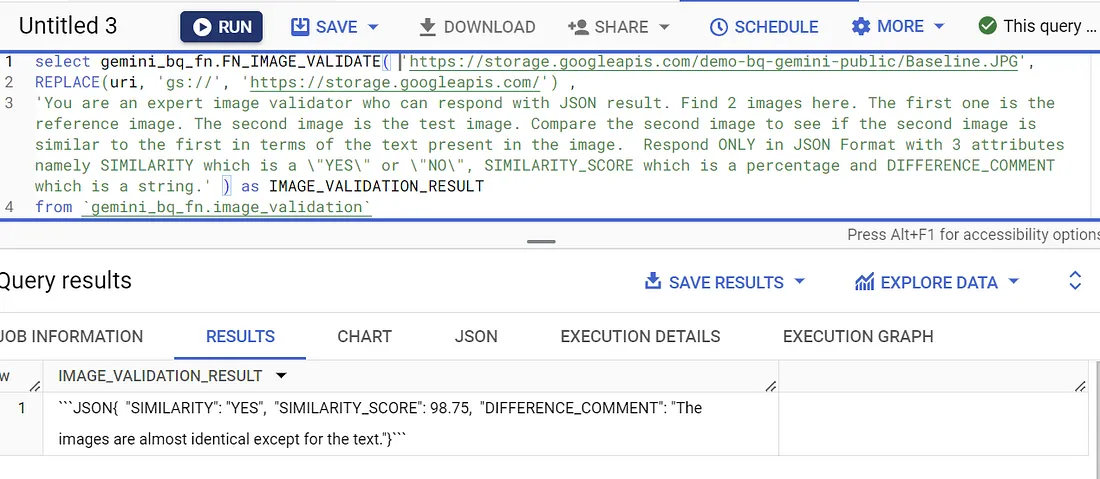Image resolution: width=1100 pixels, height=479 pixels.
Task: Expand the SAVE RESULTS dropdown arrow
Action: 799,282
